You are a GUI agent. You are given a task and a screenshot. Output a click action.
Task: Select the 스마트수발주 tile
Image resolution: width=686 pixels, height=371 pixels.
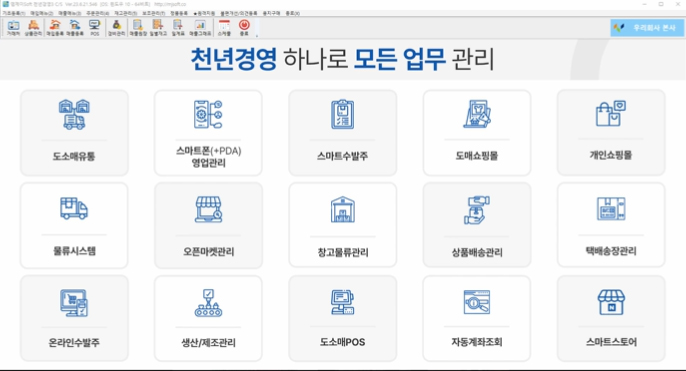343,133
